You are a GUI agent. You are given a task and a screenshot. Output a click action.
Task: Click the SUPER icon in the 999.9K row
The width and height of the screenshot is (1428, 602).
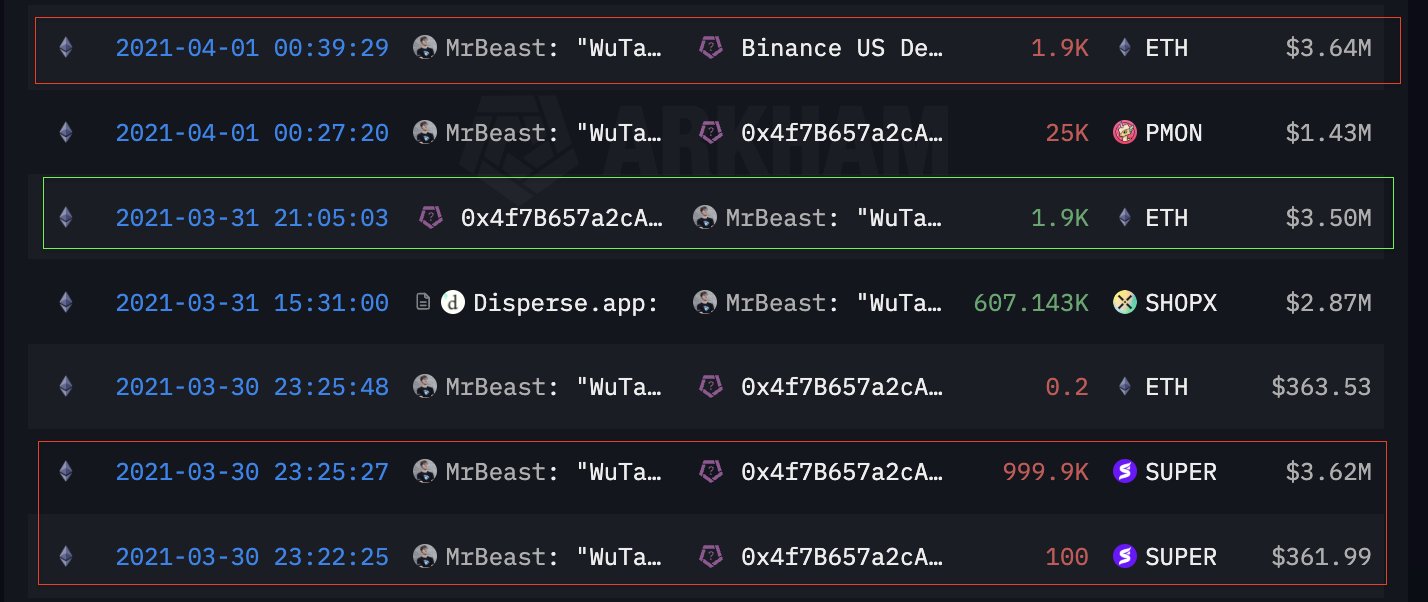tap(1124, 472)
